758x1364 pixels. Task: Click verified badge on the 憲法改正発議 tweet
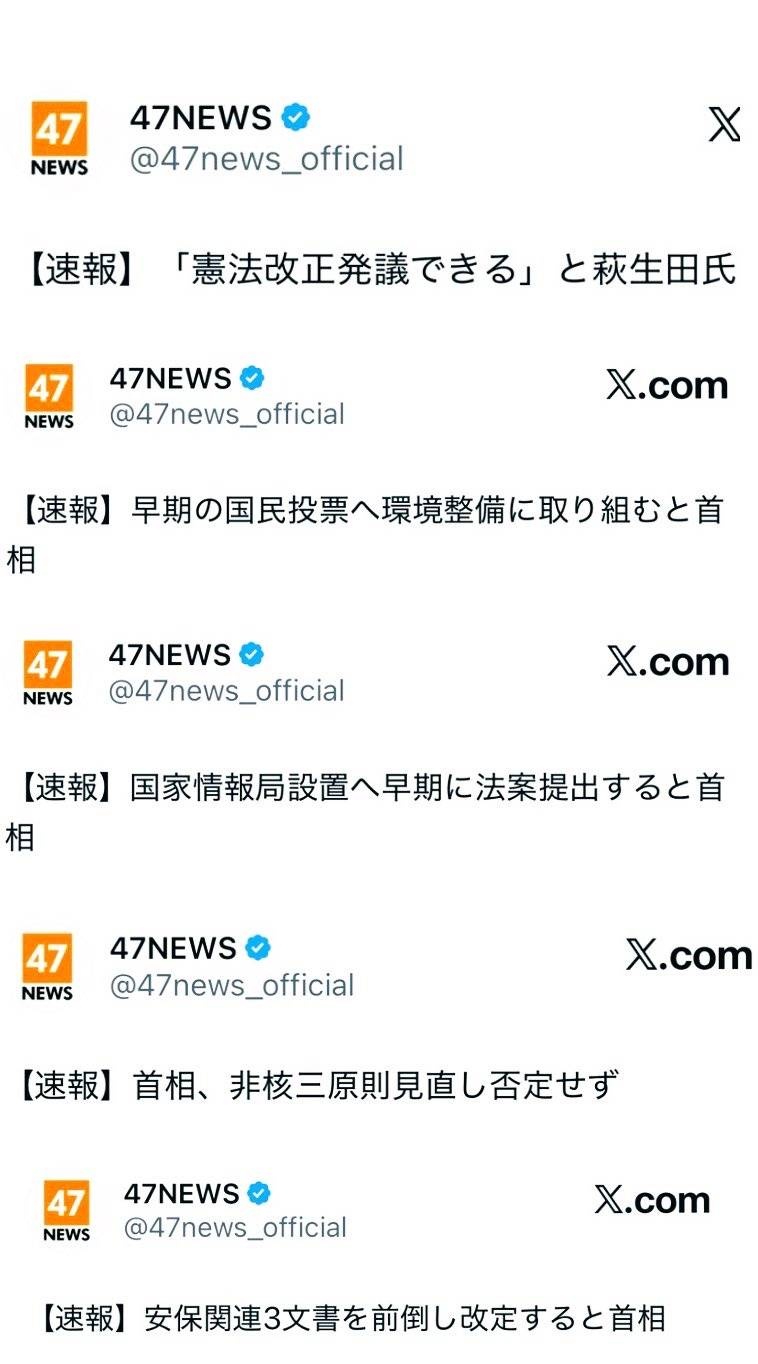[x=296, y=118]
